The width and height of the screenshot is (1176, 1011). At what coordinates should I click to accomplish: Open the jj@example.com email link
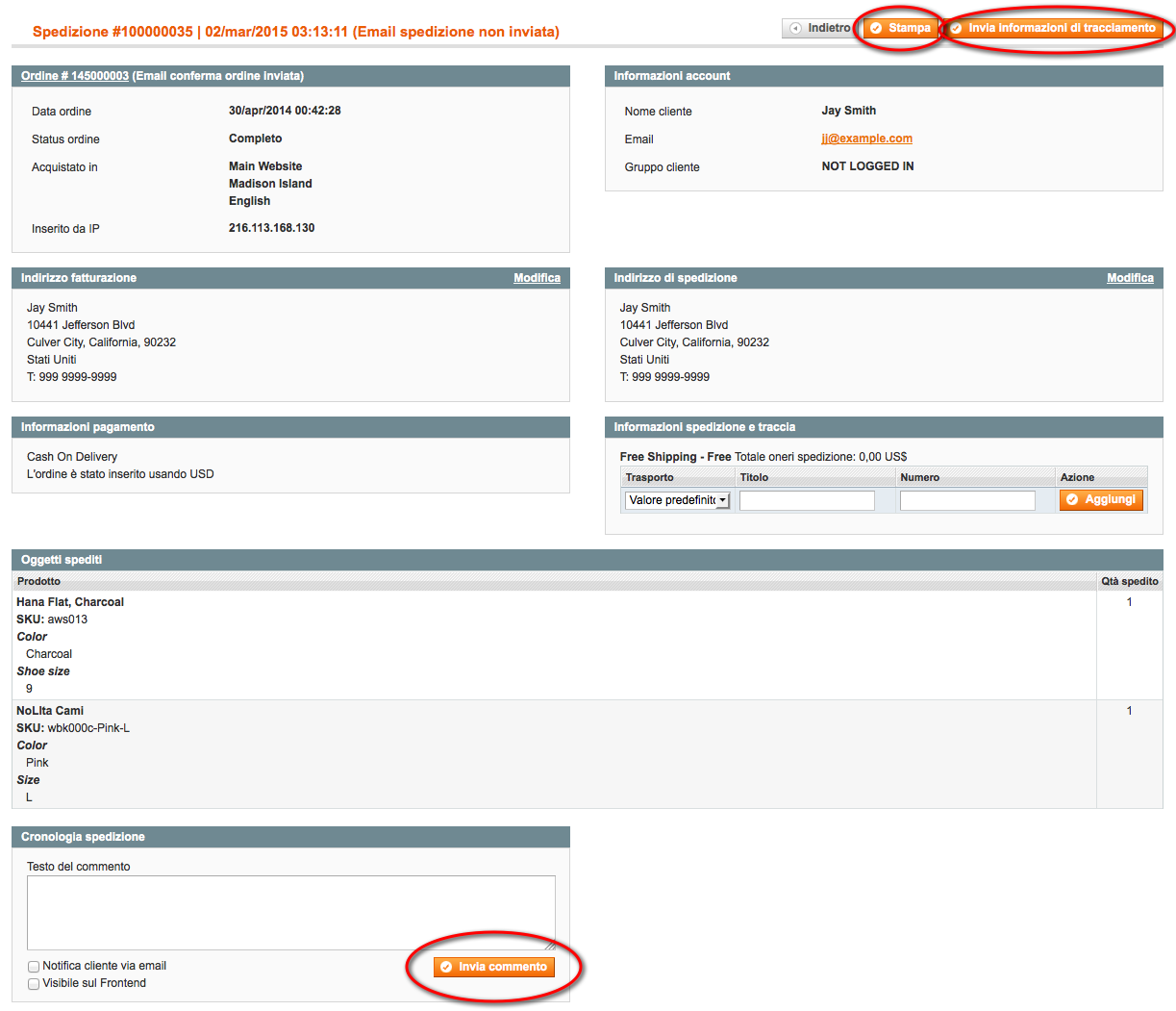pyautogui.click(x=866, y=139)
